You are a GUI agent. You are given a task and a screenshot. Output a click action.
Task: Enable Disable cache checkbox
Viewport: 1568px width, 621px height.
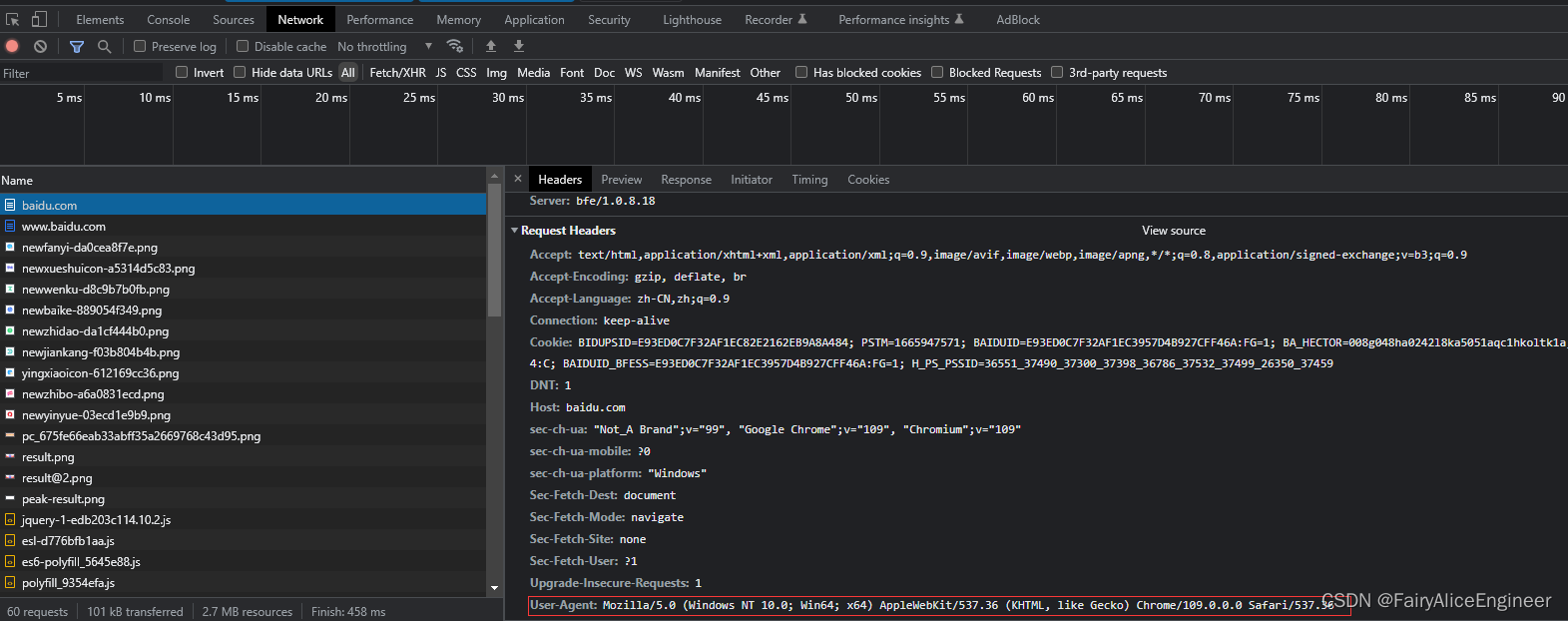243,46
